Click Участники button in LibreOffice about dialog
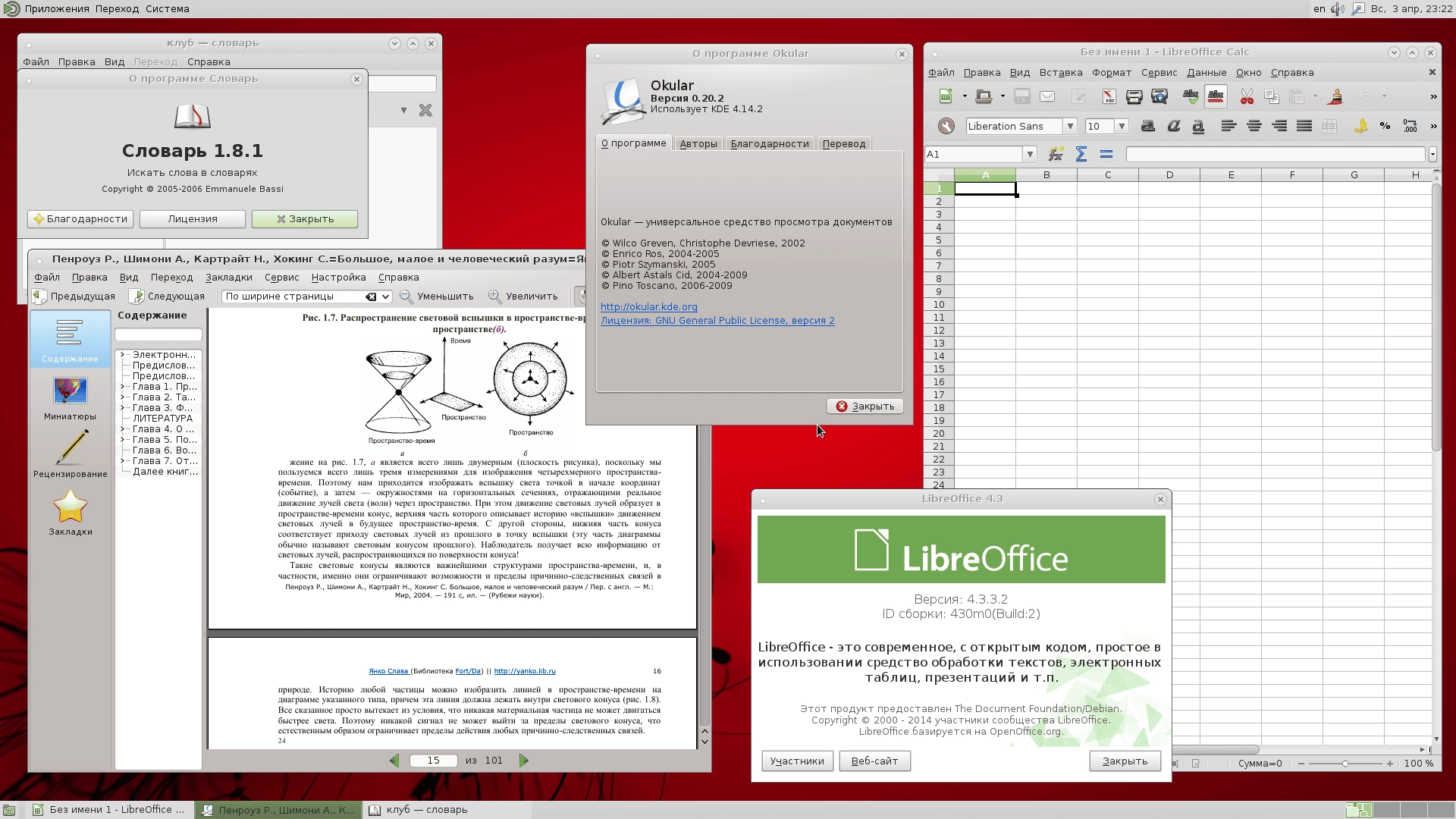Image resolution: width=1456 pixels, height=819 pixels. click(797, 761)
